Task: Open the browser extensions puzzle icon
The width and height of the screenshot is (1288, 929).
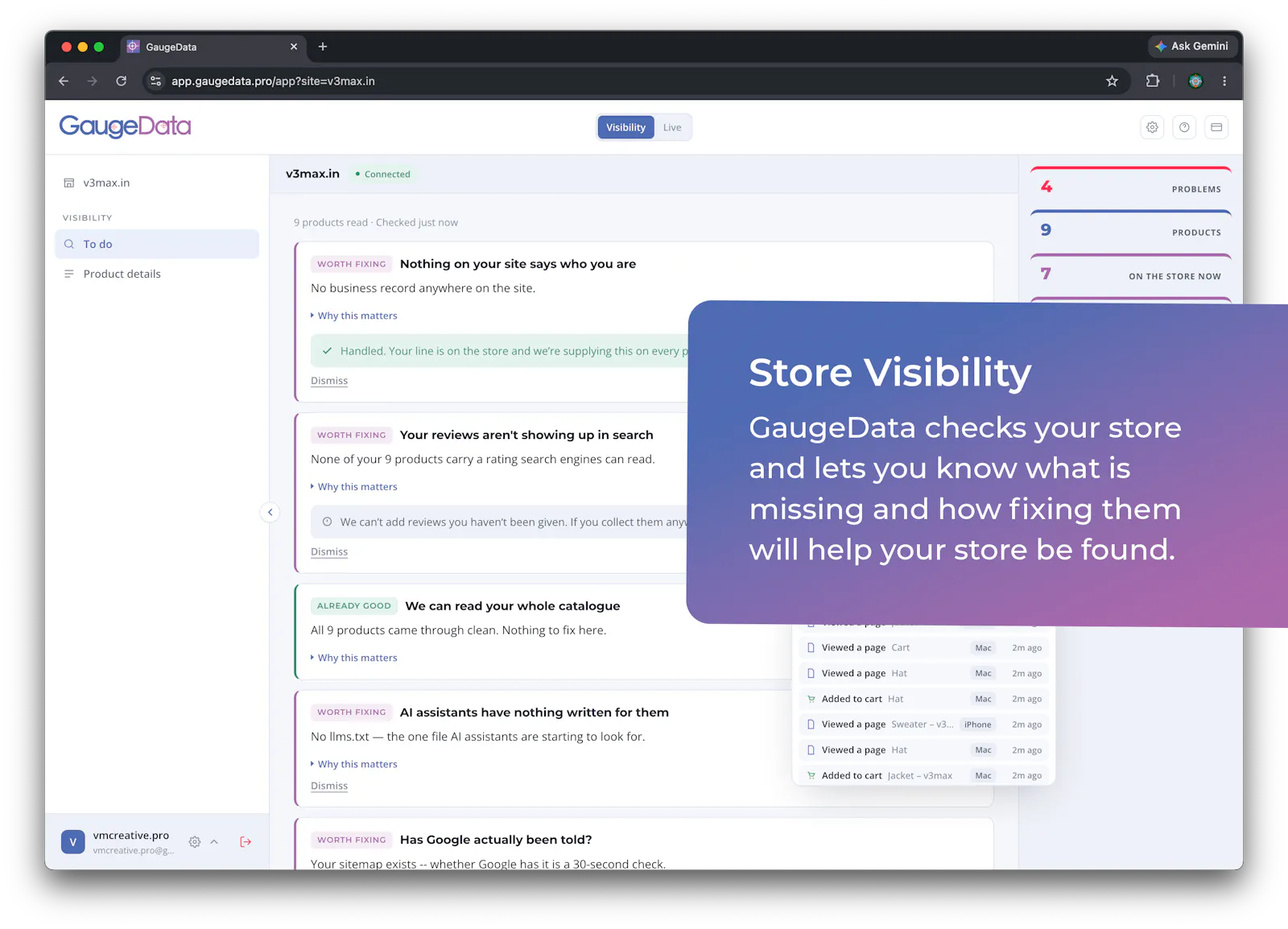Action: pyautogui.click(x=1153, y=81)
